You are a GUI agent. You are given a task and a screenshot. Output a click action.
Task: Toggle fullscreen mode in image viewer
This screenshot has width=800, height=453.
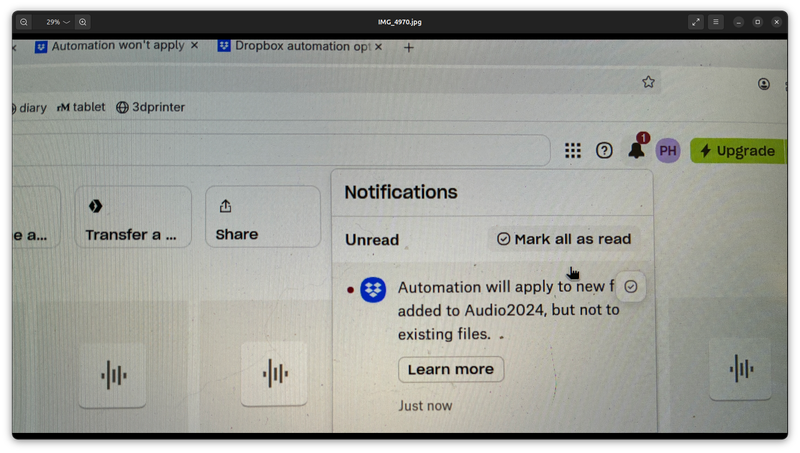pyautogui.click(x=696, y=22)
